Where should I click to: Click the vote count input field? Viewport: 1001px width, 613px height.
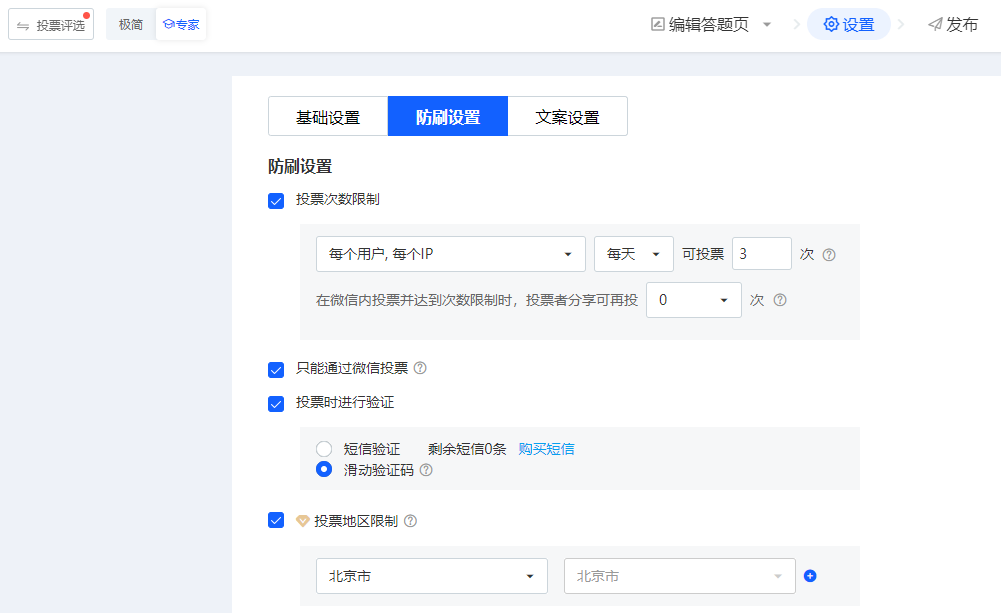tap(761, 254)
